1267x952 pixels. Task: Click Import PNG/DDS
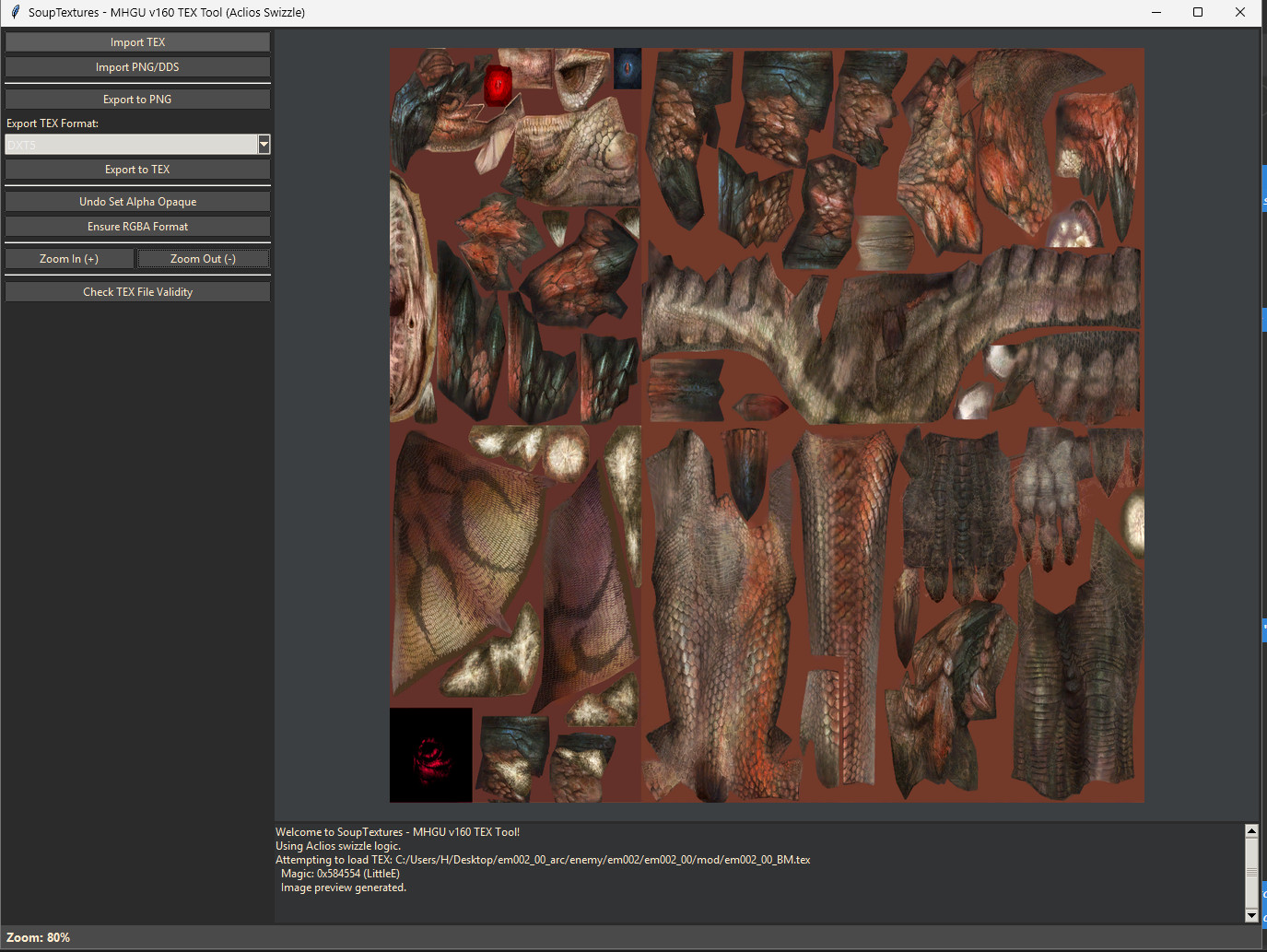pos(136,66)
